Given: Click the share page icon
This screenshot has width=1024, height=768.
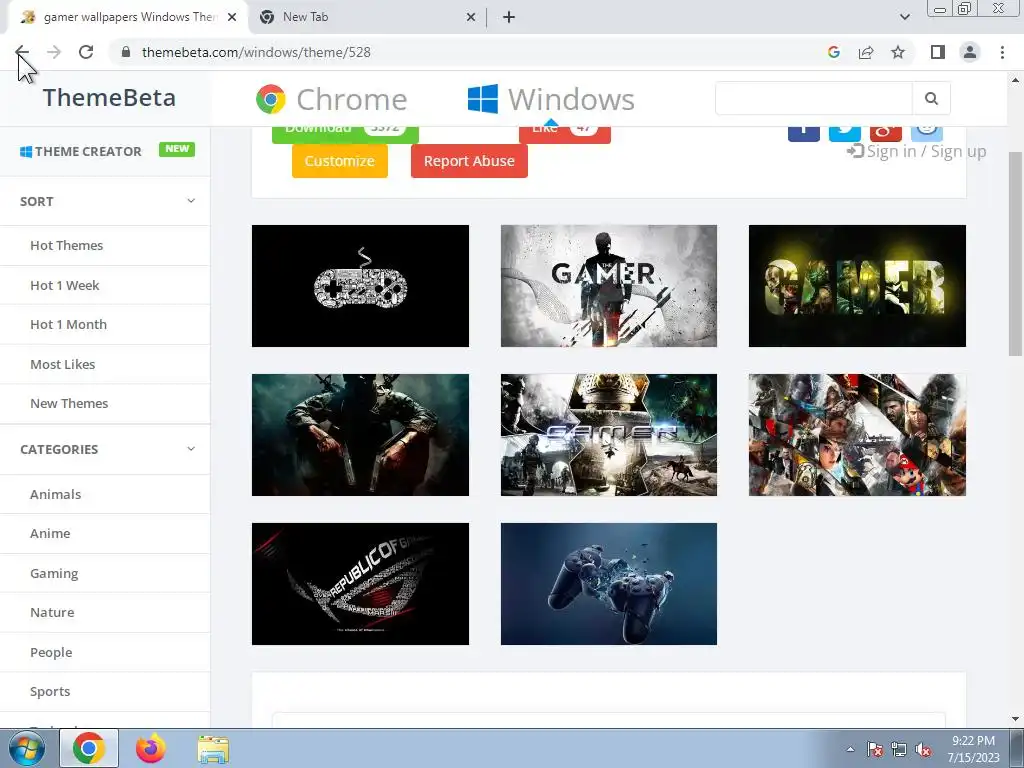Looking at the screenshot, I should pyautogui.click(x=866, y=52).
